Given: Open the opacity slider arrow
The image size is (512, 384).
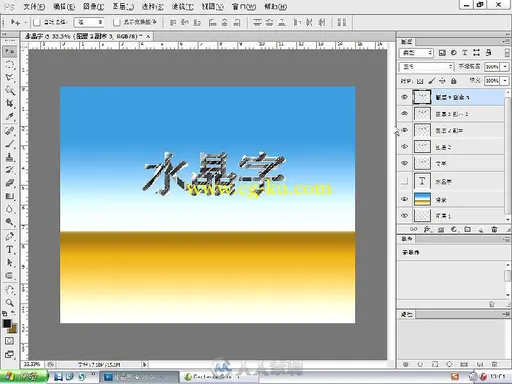Looking at the screenshot, I should [x=505, y=67].
